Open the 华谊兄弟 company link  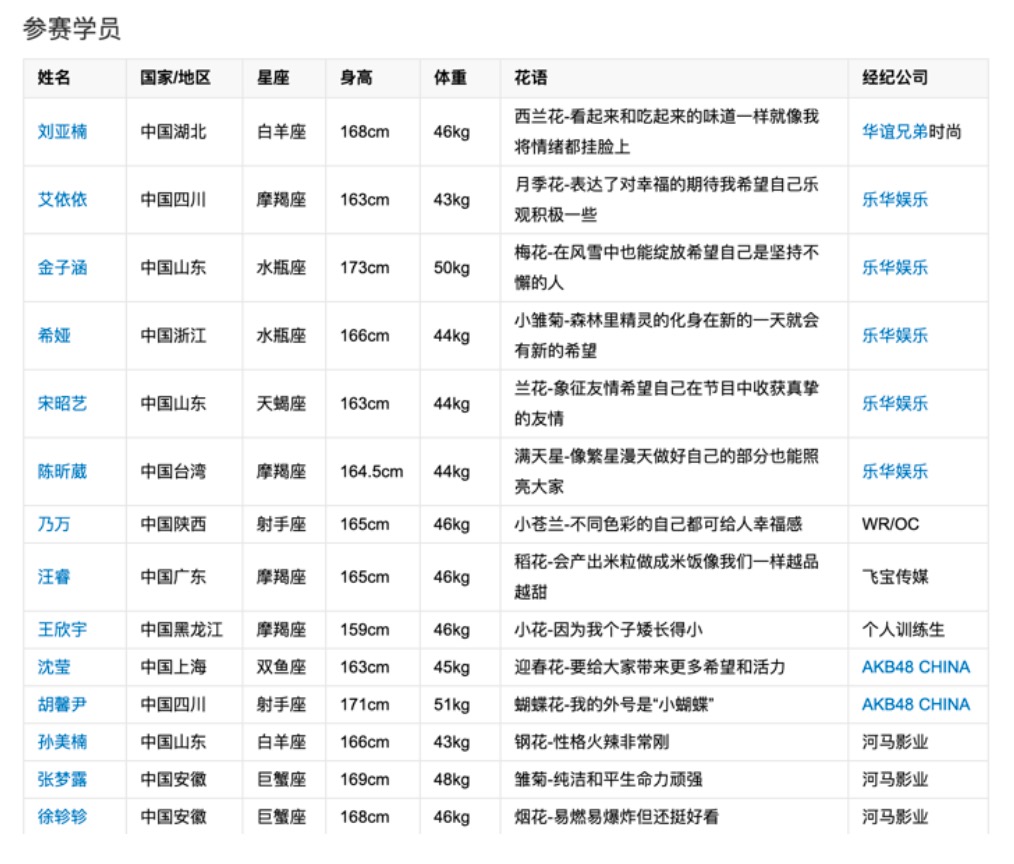[x=895, y=132]
